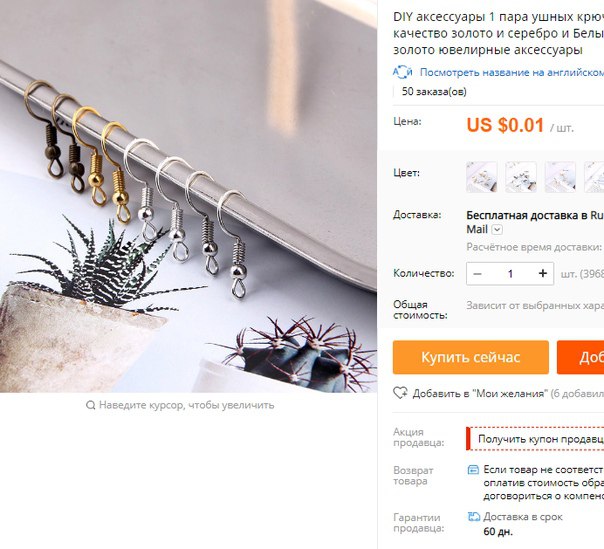The width and height of the screenshot is (604, 549).
Task: Decrease quantity with the minus button
Action: 477,274
